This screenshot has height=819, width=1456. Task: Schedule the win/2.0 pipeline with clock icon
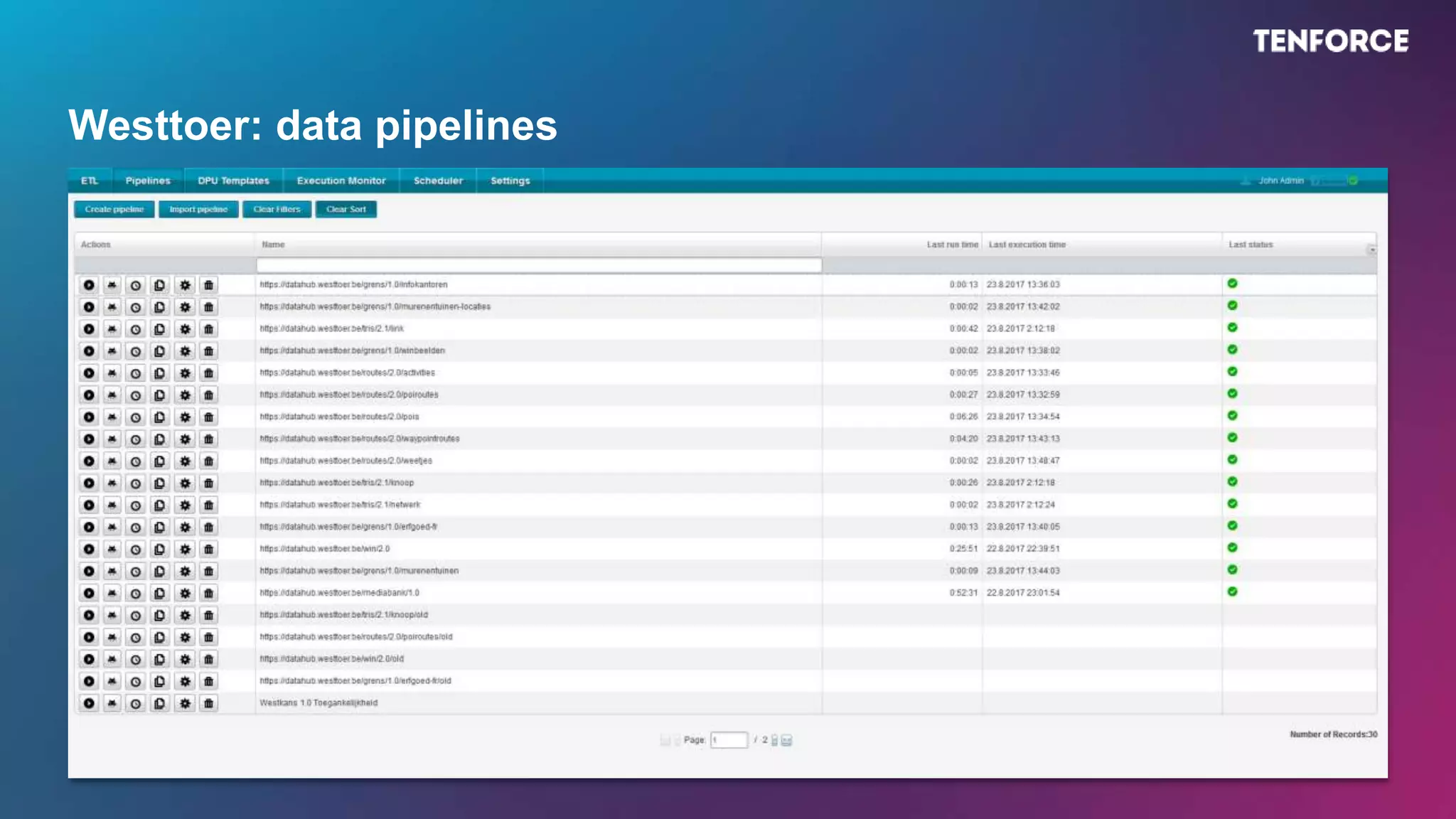tap(136, 550)
